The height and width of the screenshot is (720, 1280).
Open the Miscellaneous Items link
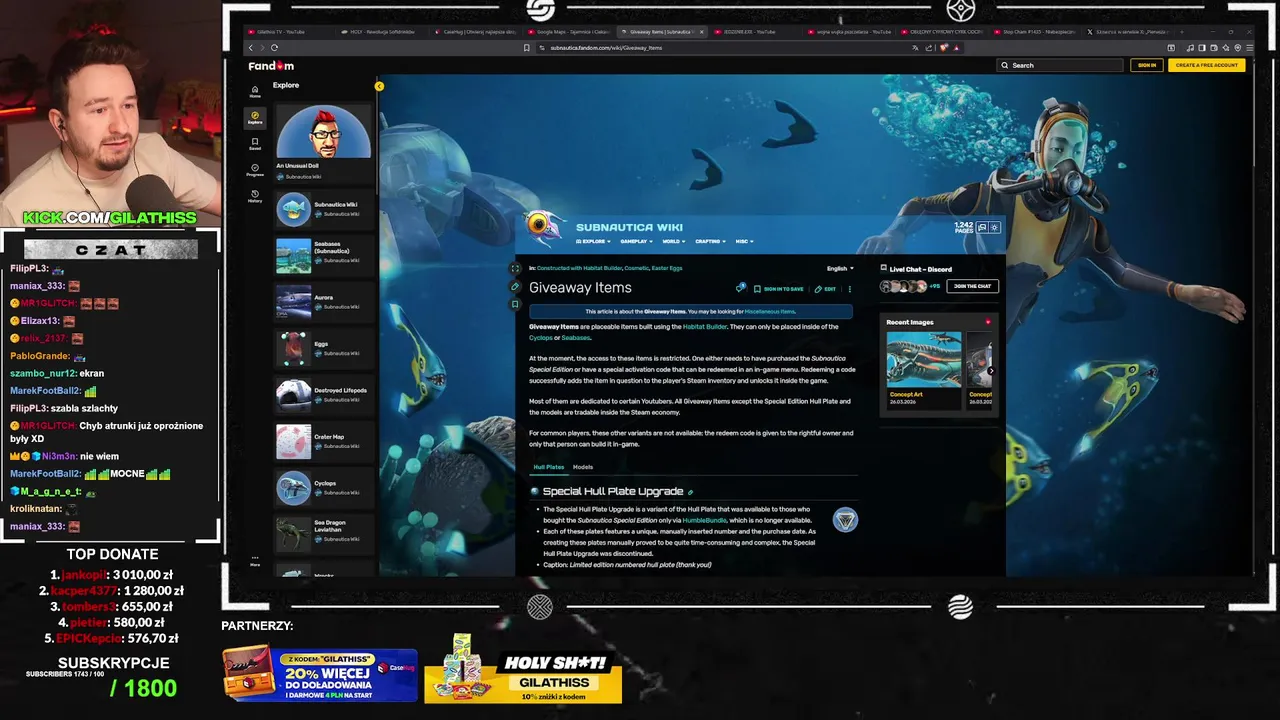769,312
